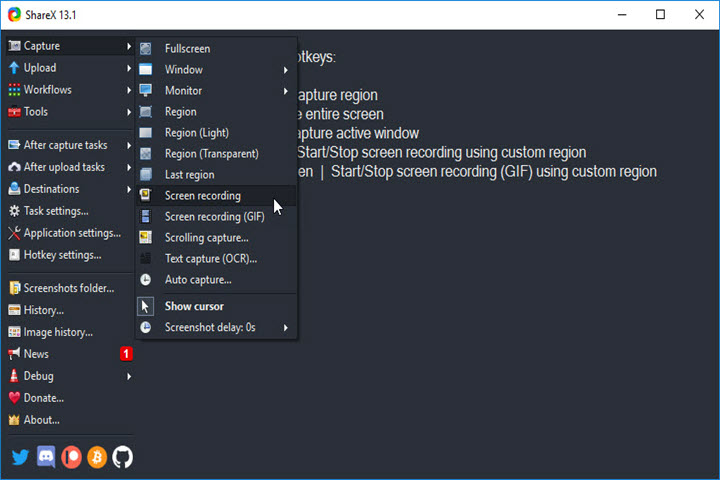The image size is (720, 480).
Task: Click the Screenshots folder icon
Action: point(14,288)
